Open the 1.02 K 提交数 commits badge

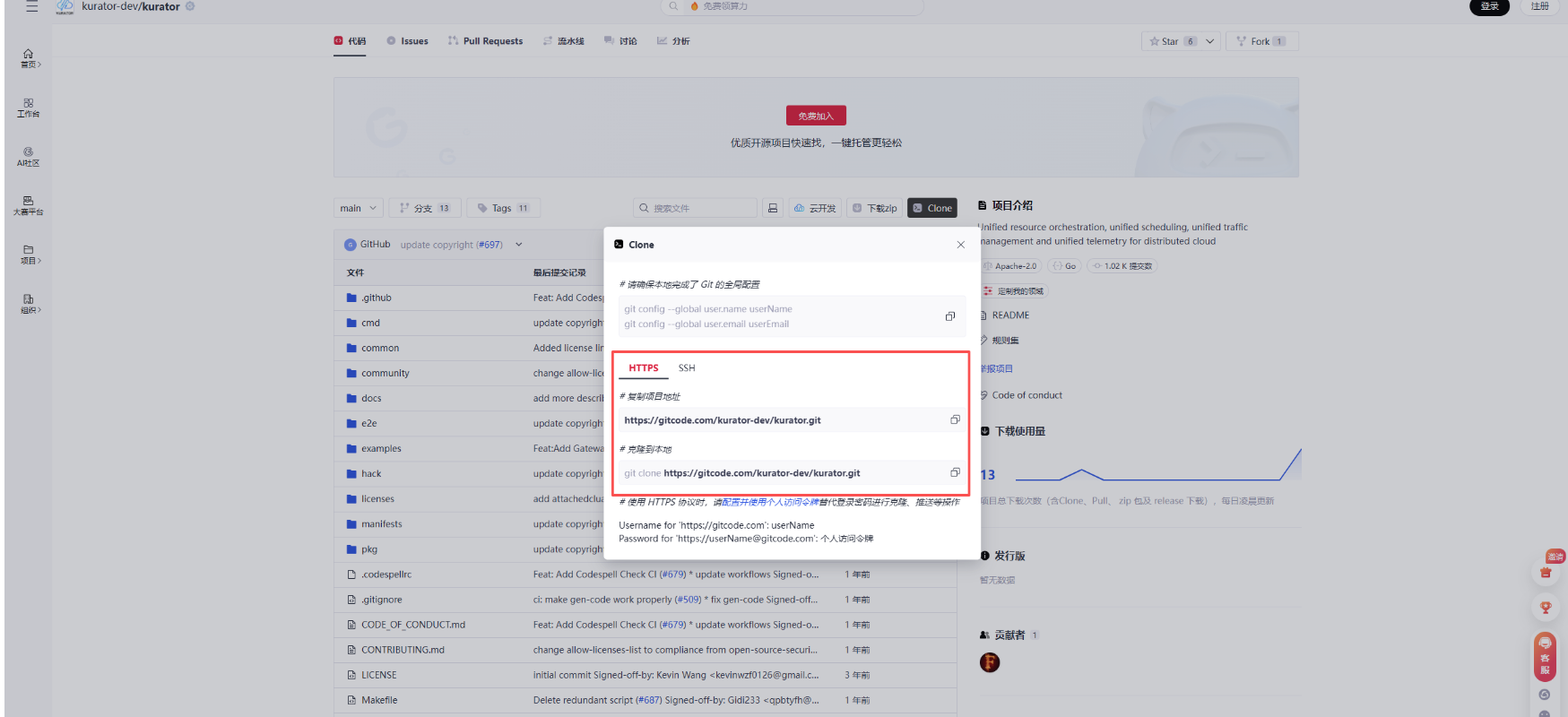point(1122,266)
